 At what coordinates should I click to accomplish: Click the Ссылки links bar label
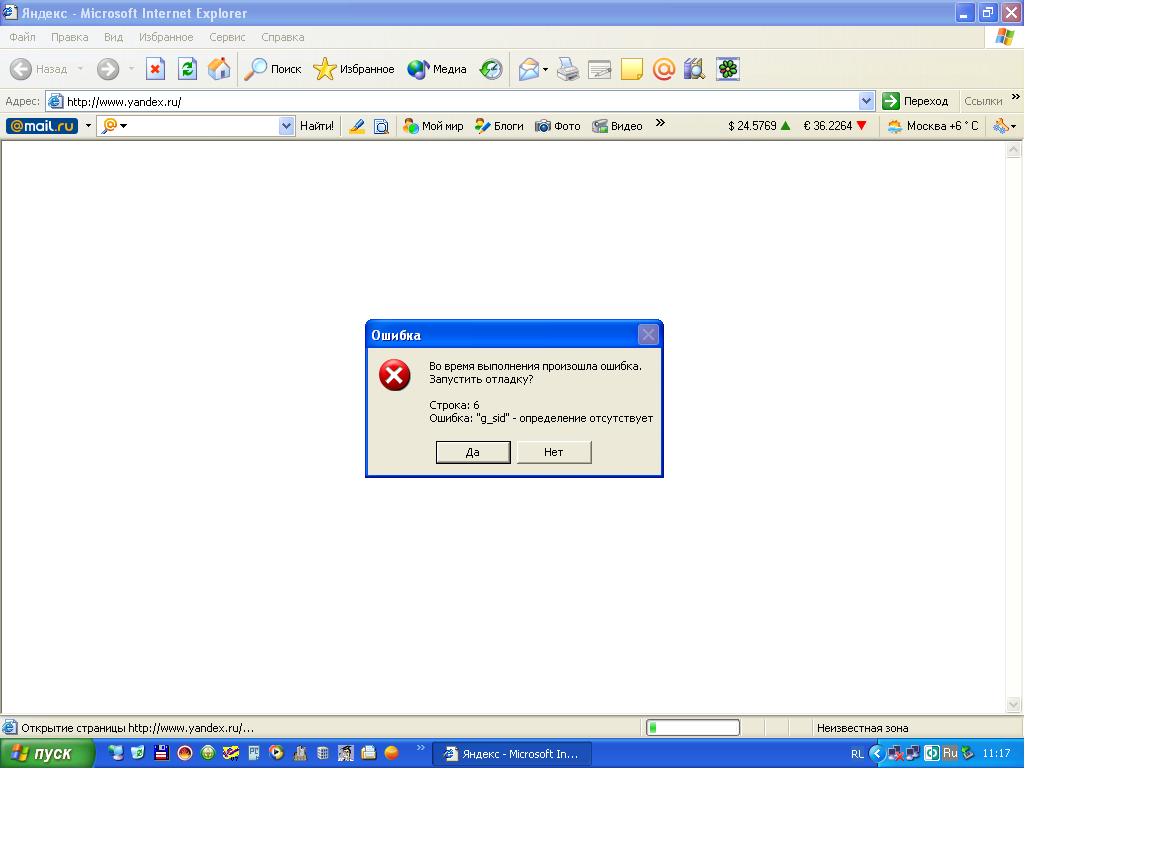click(983, 101)
